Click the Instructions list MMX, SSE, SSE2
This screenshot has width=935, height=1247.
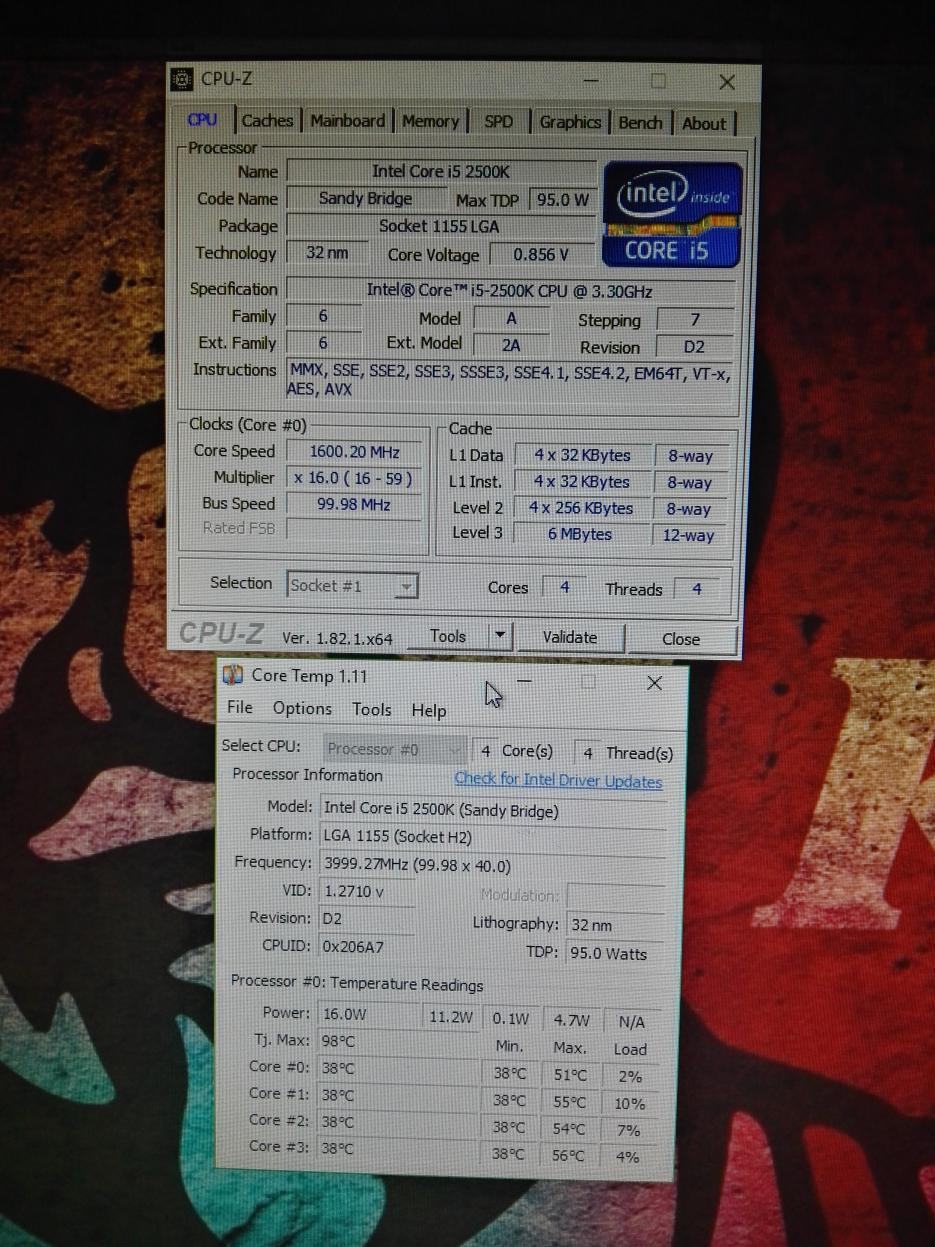pyautogui.click(x=510, y=380)
